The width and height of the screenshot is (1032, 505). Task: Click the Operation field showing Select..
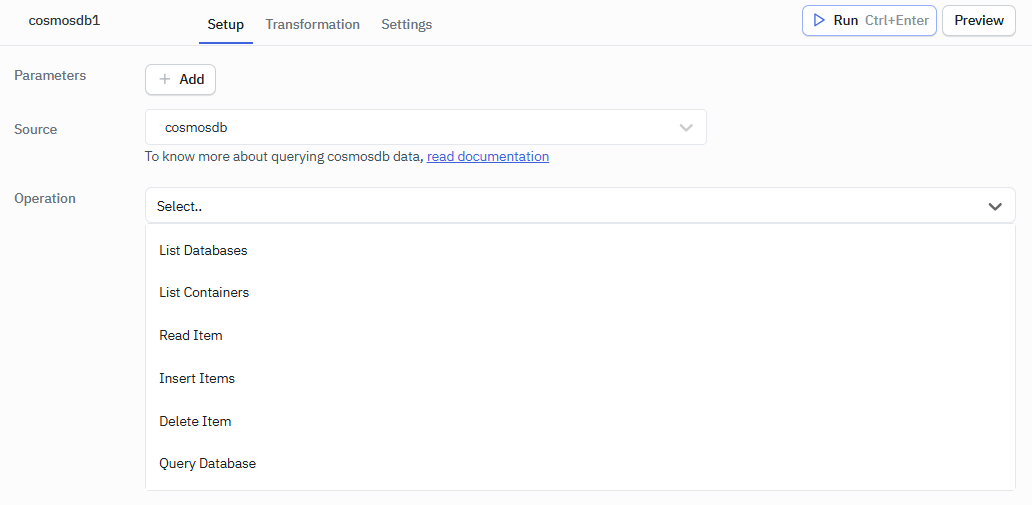tap(560, 206)
